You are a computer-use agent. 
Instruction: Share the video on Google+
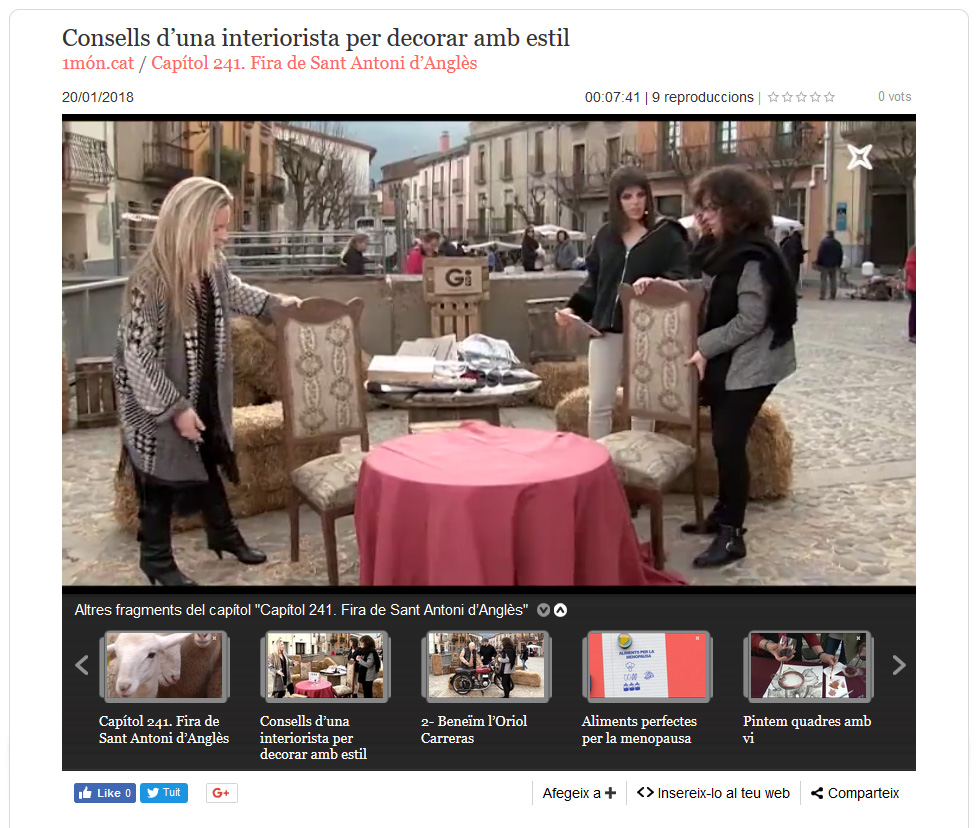(x=221, y=793)
